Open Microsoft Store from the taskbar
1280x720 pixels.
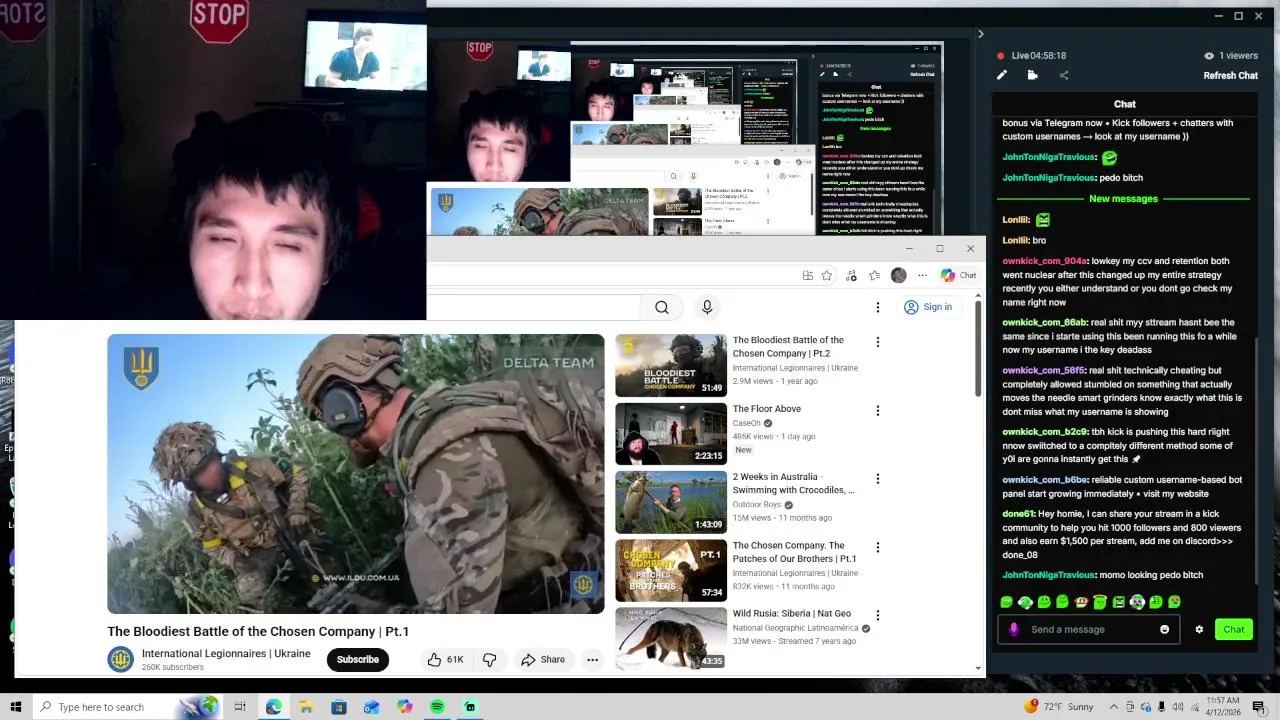[339, 707]
